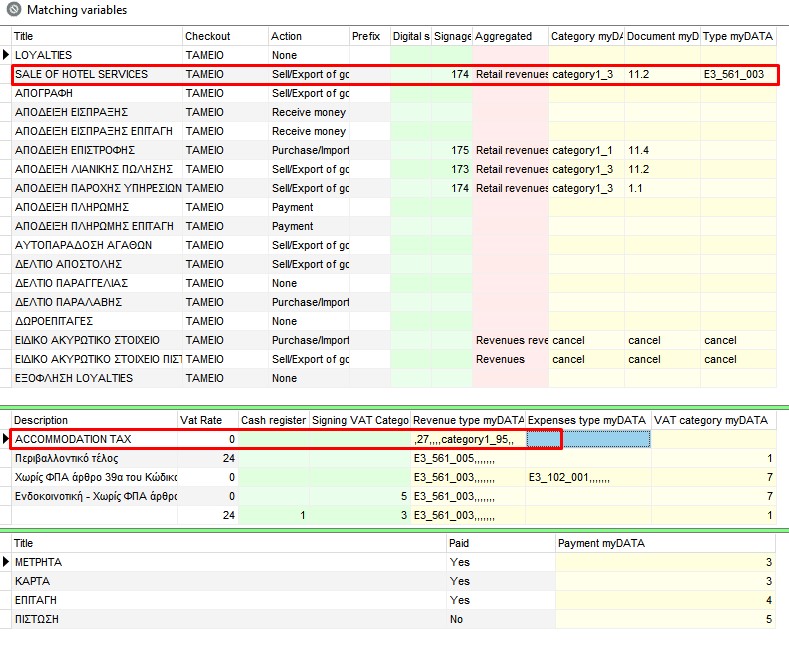Select the ΑΠΟΔΕΙΞΗ ΠΛΗΡΩΜΗΣ ΕΠΙΤΑΓΗ row
789x647 pixels.
click(x=394, y=226)
